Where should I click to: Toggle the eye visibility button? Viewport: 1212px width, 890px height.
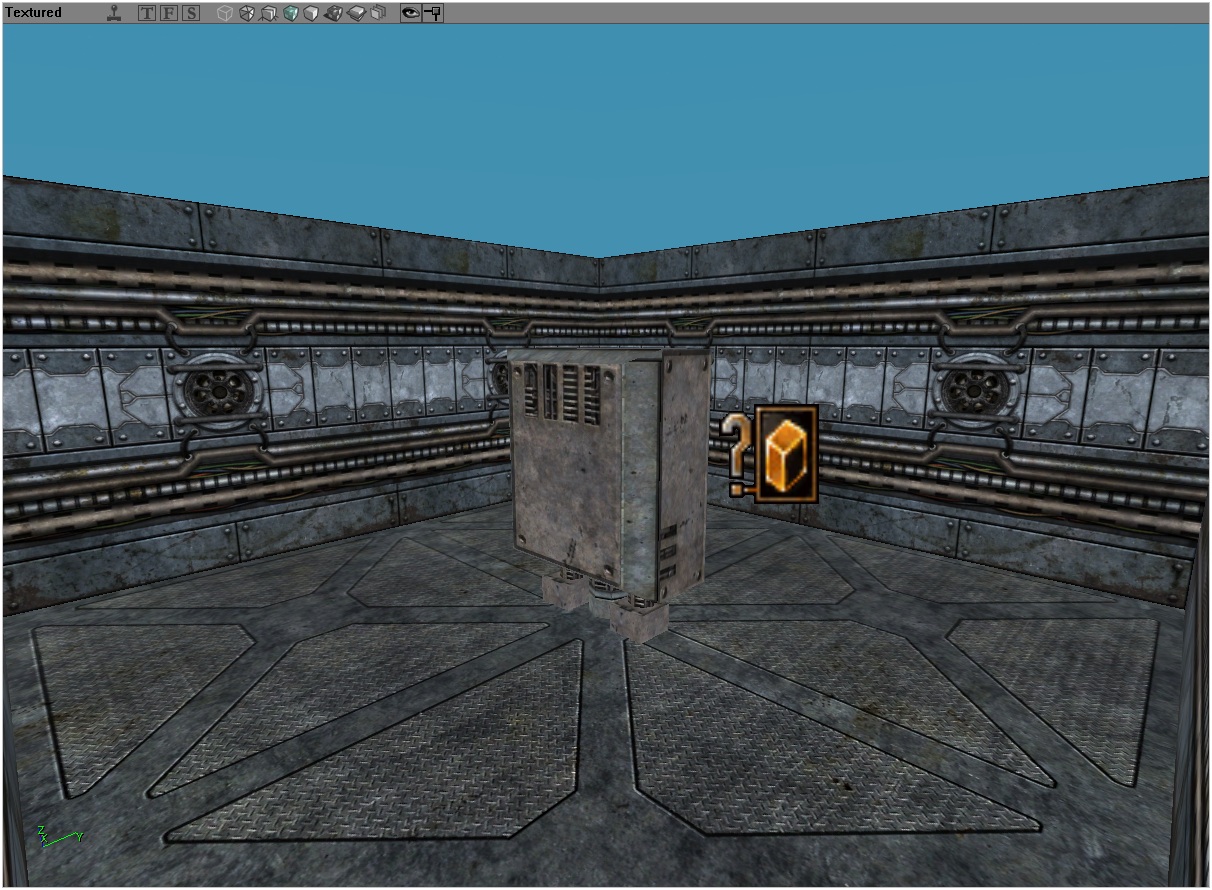[410, 14]
